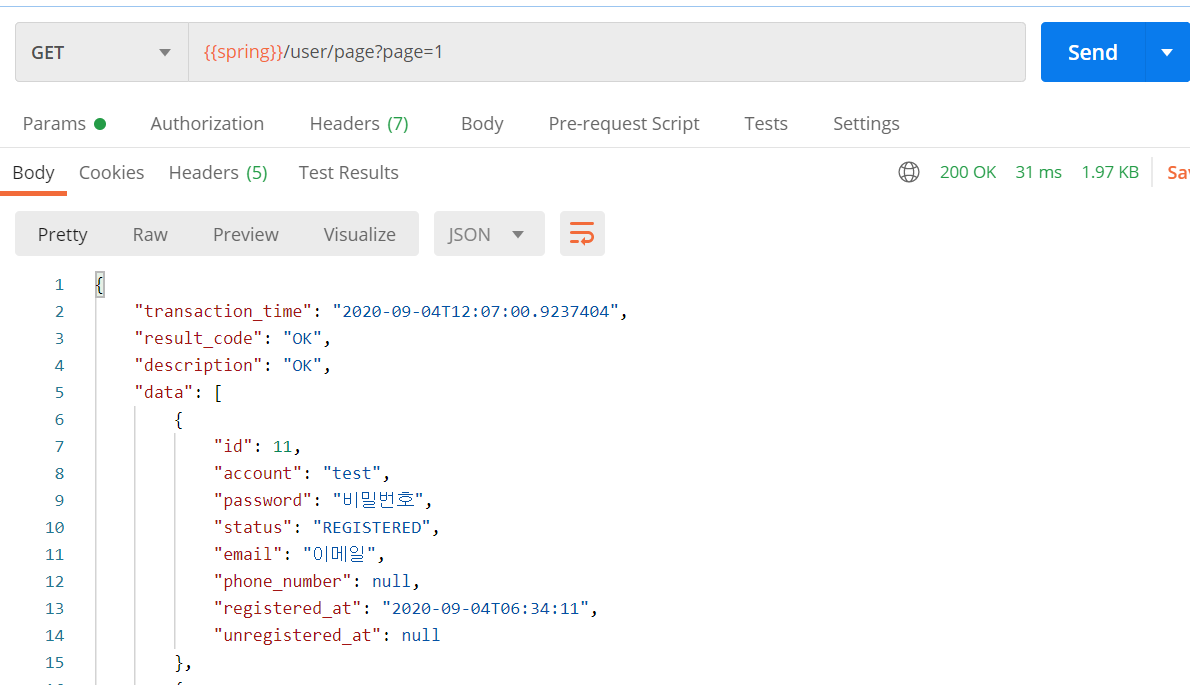Open the Test Results tab
This screenshot has width=1190, height=685.
(348, 173)
